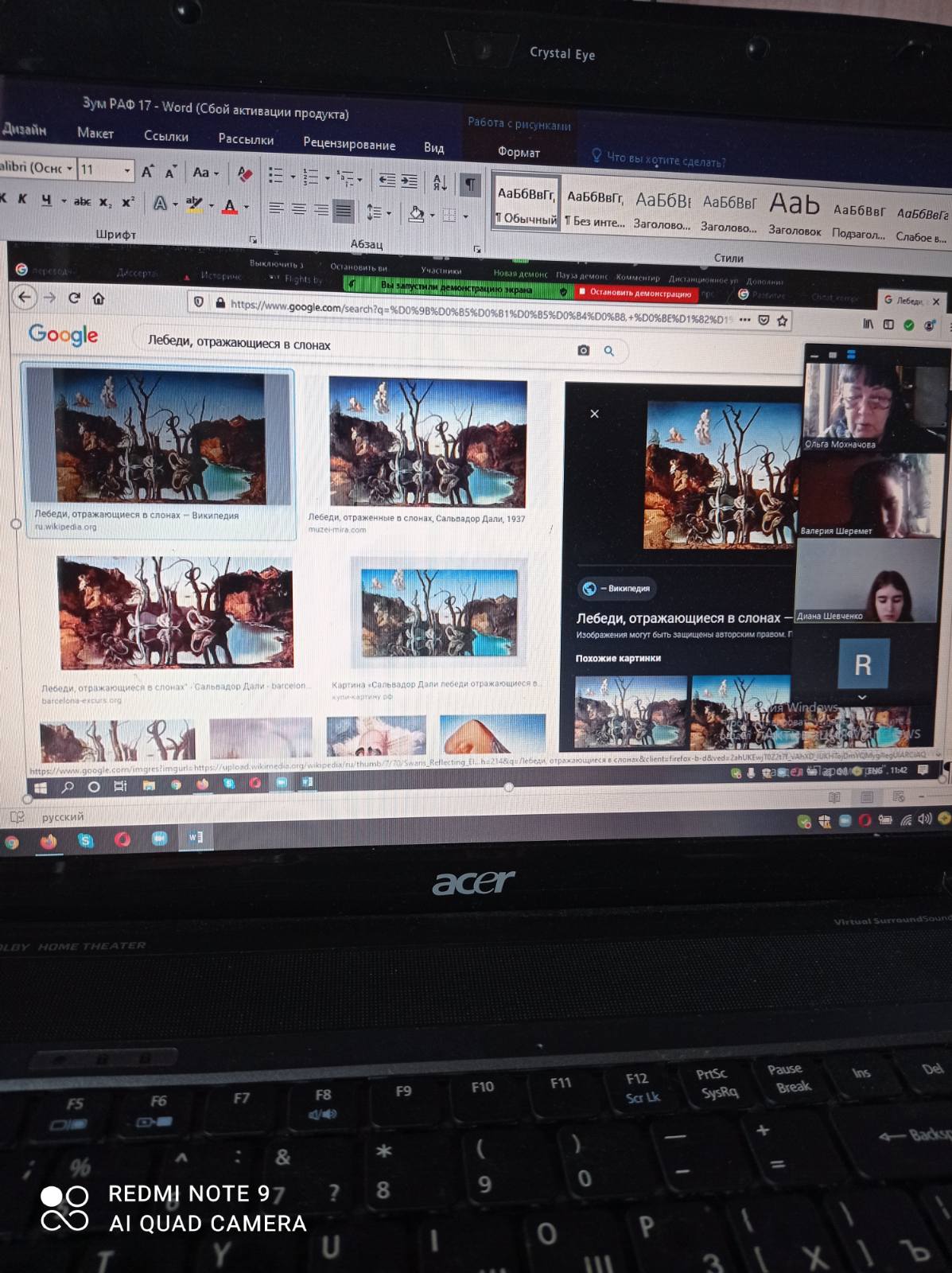Image resolution: width=952 pixels, height=1273 pixels.
Task: Click Остановить демонстрацию button
Action: click(636, 293)
